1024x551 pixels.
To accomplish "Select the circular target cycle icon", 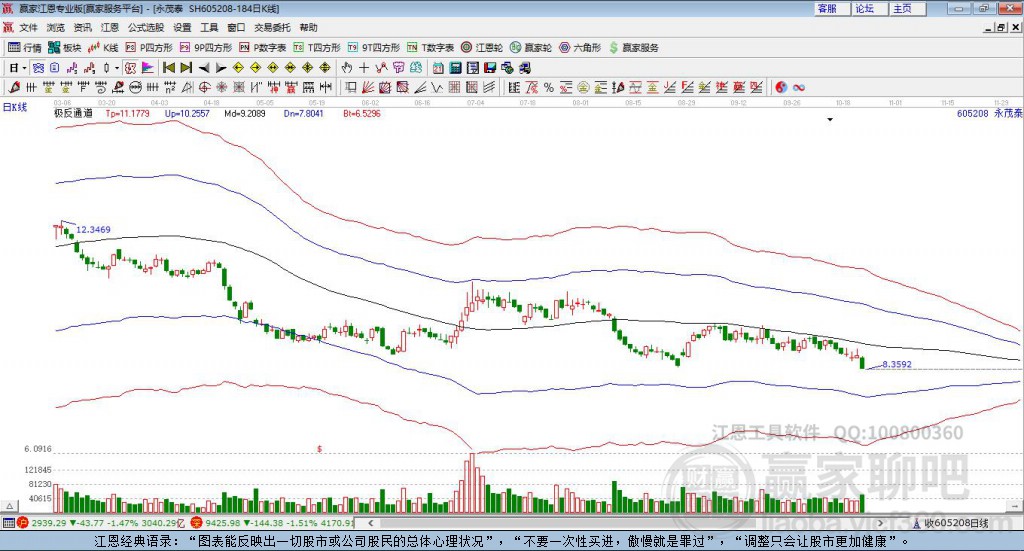I will tap(204, 87).
